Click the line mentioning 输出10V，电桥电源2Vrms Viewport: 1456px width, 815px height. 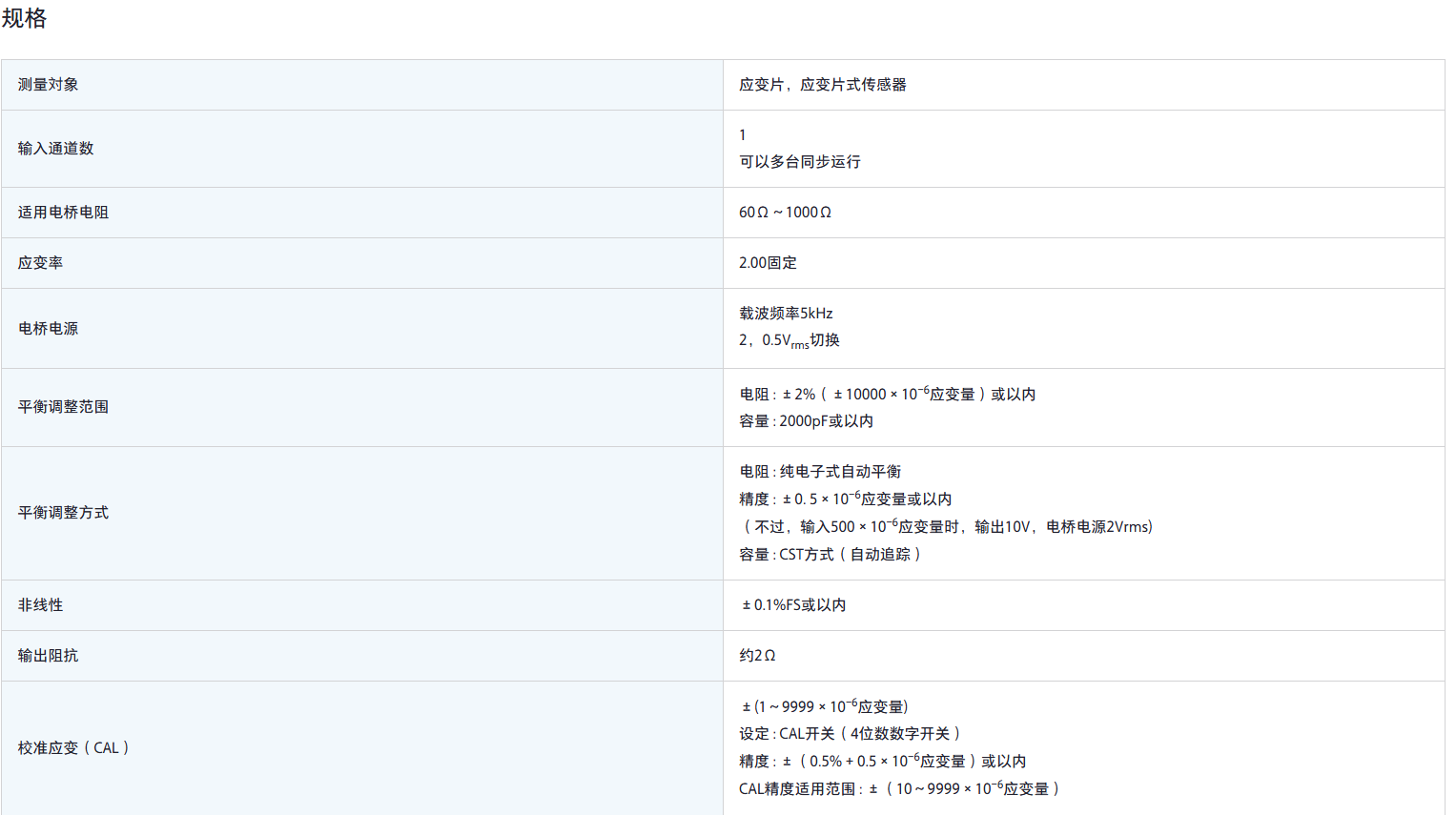pos(946,526)
